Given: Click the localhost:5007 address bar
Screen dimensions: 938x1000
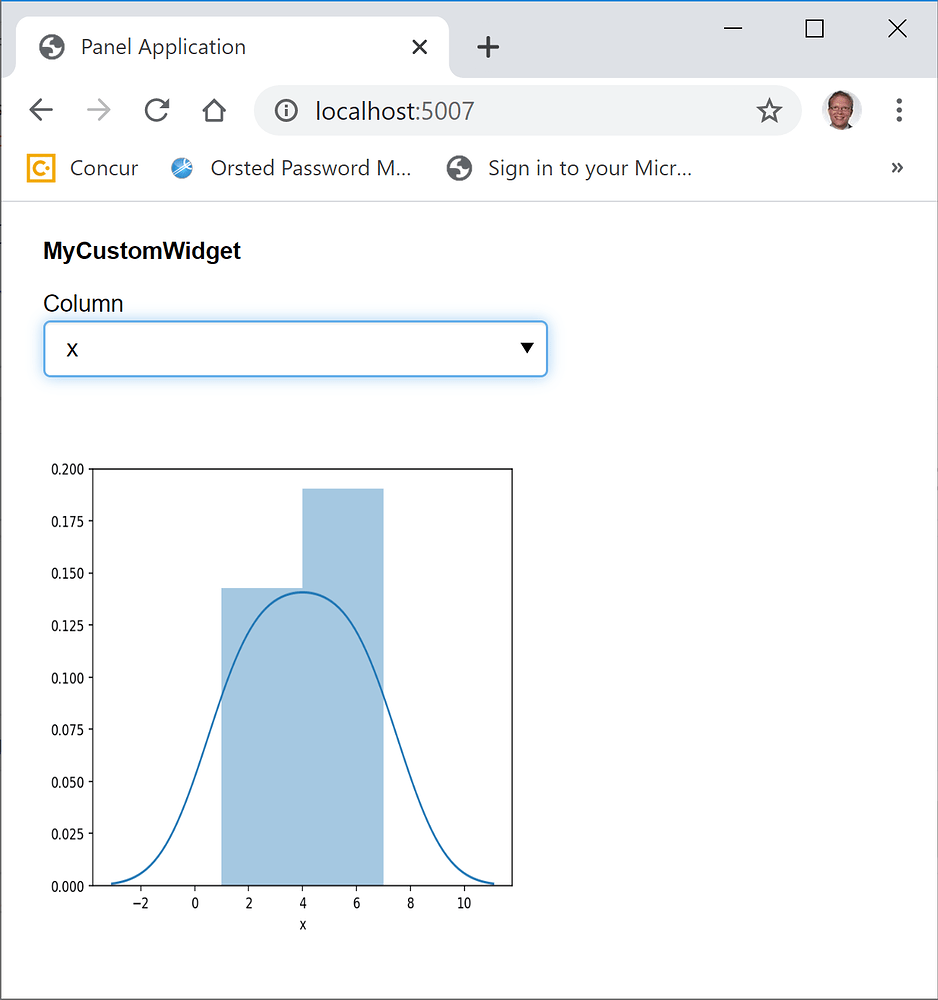Looking at the screenshot, I should point(527,111).
